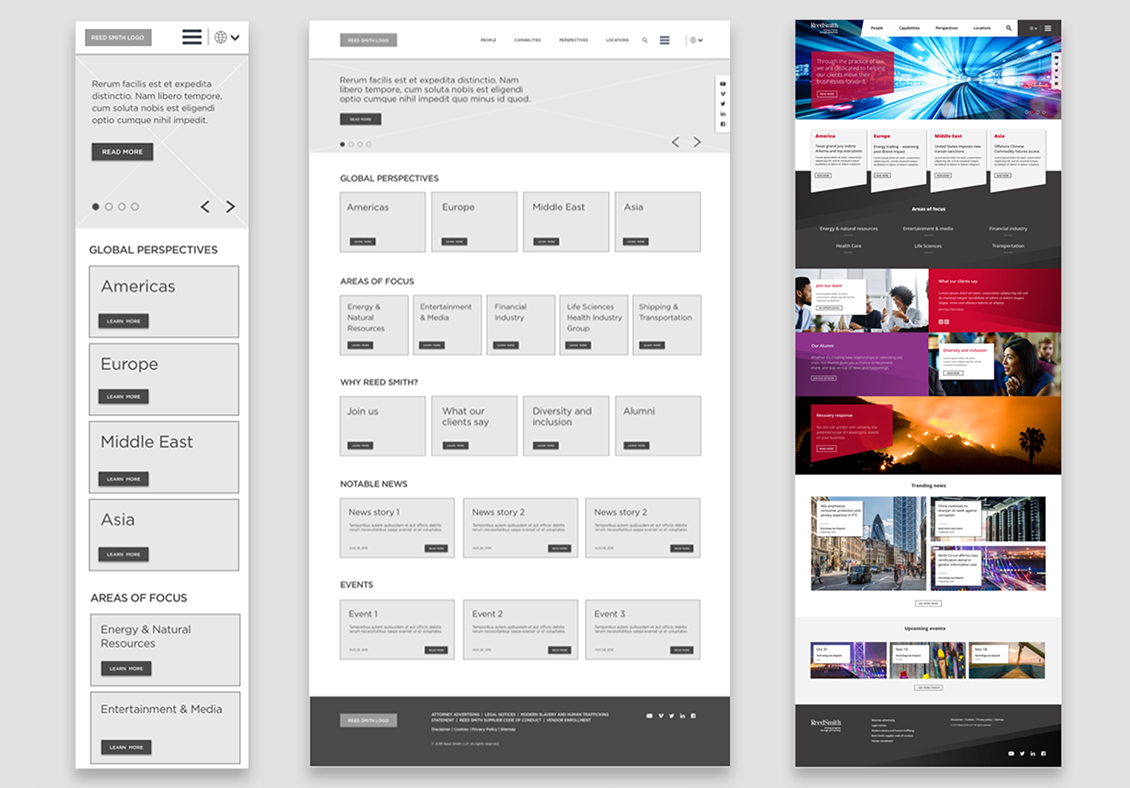Click the search icon in the desktop wireframe header
The height and width of the screenshot is (788, 1130).
(645, 41)
